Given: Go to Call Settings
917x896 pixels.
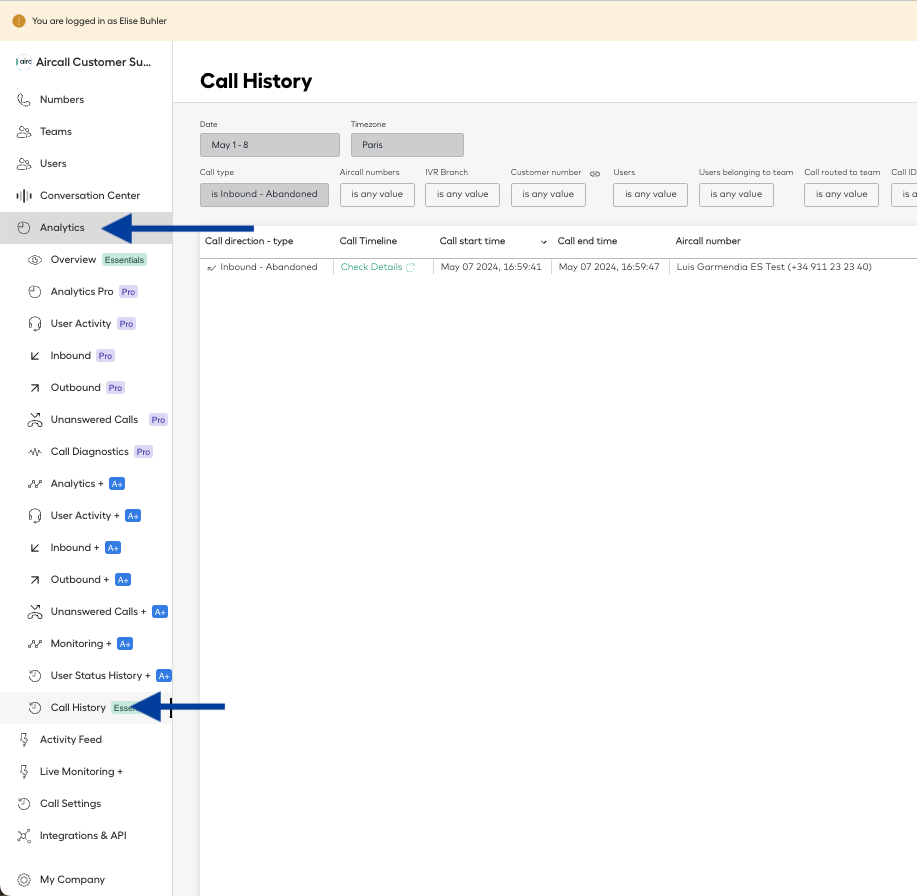Looking at the screenshot, I should tap(86, 804).
